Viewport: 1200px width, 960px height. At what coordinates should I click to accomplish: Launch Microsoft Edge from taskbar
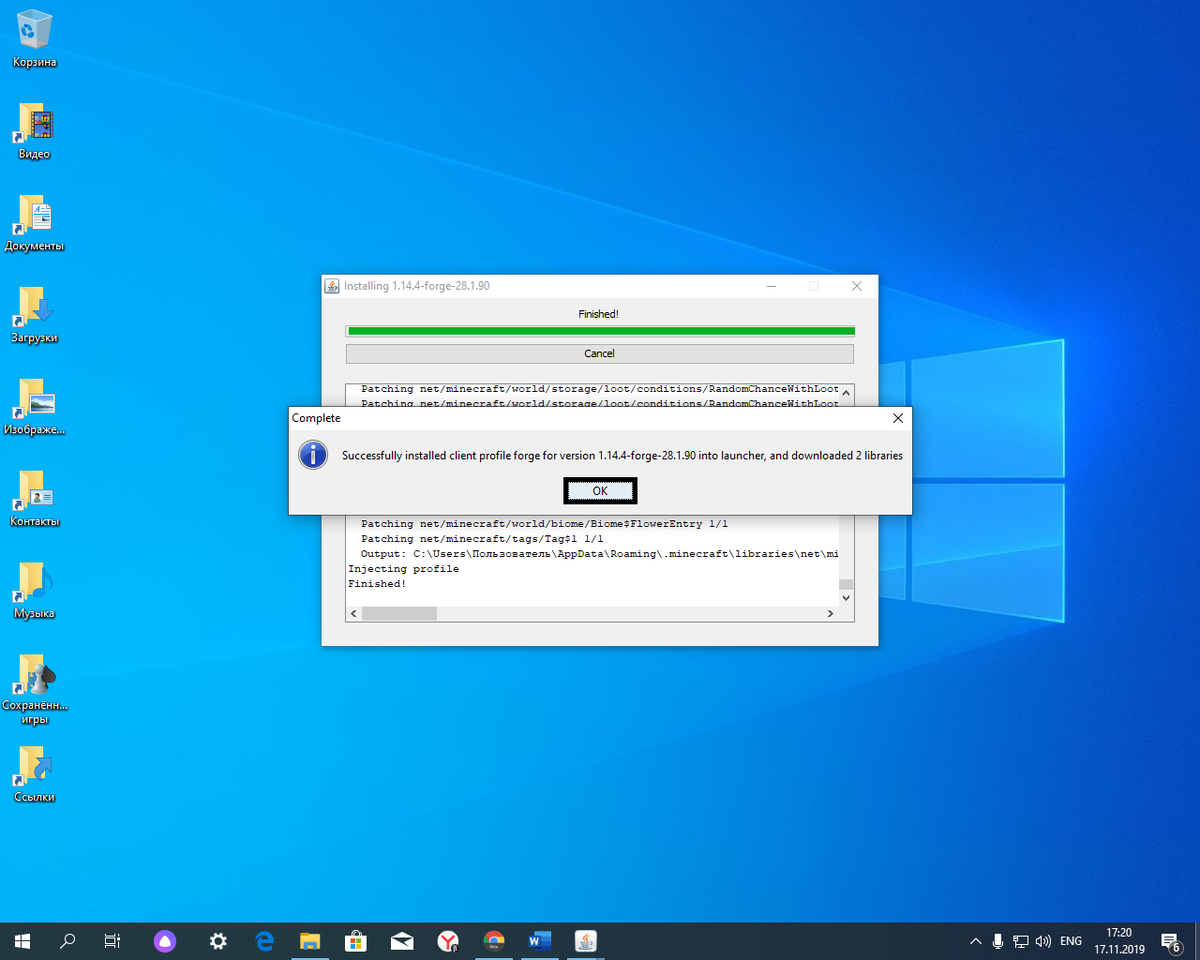[265, 941]
